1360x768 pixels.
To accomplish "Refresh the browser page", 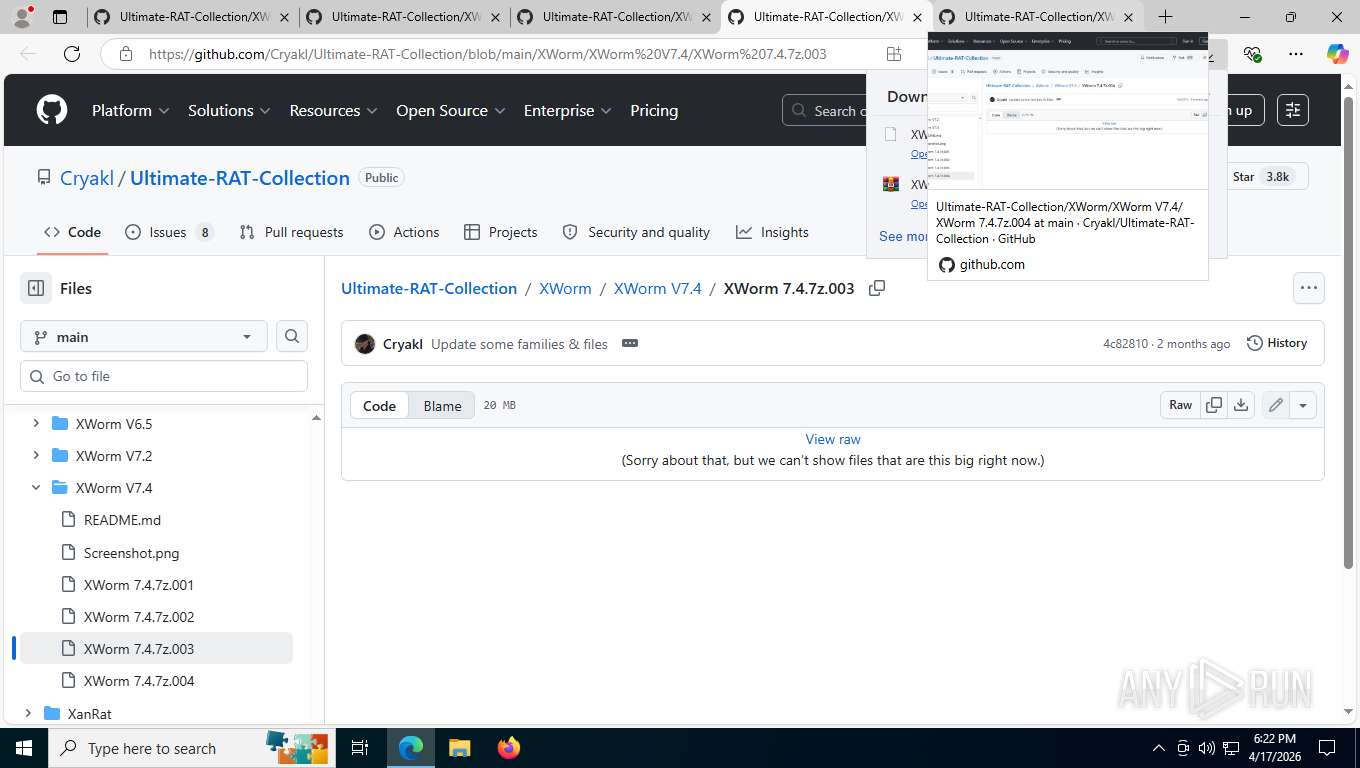I will 71,55.
